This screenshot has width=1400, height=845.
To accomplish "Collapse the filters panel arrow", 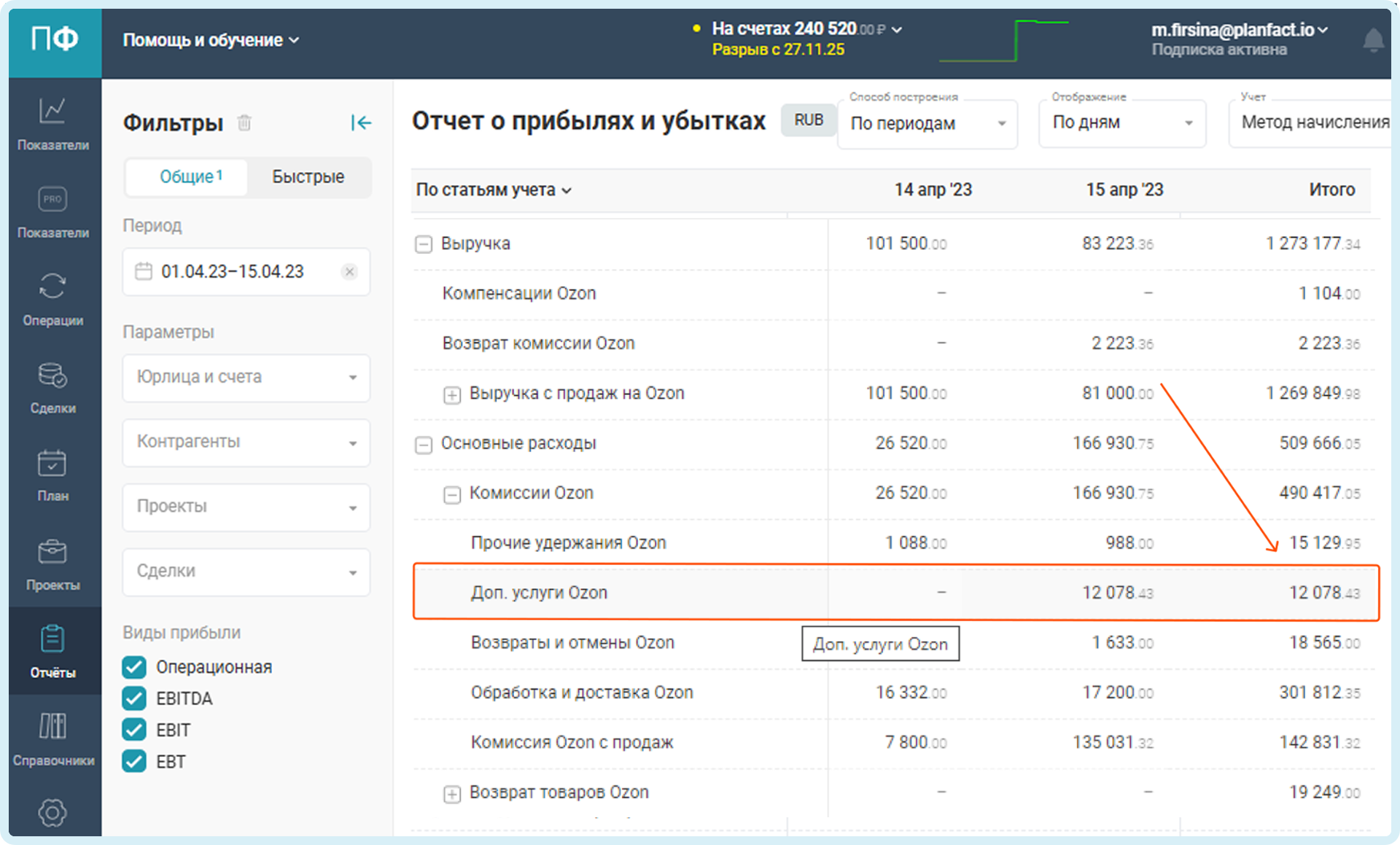I will pos(361,122).
